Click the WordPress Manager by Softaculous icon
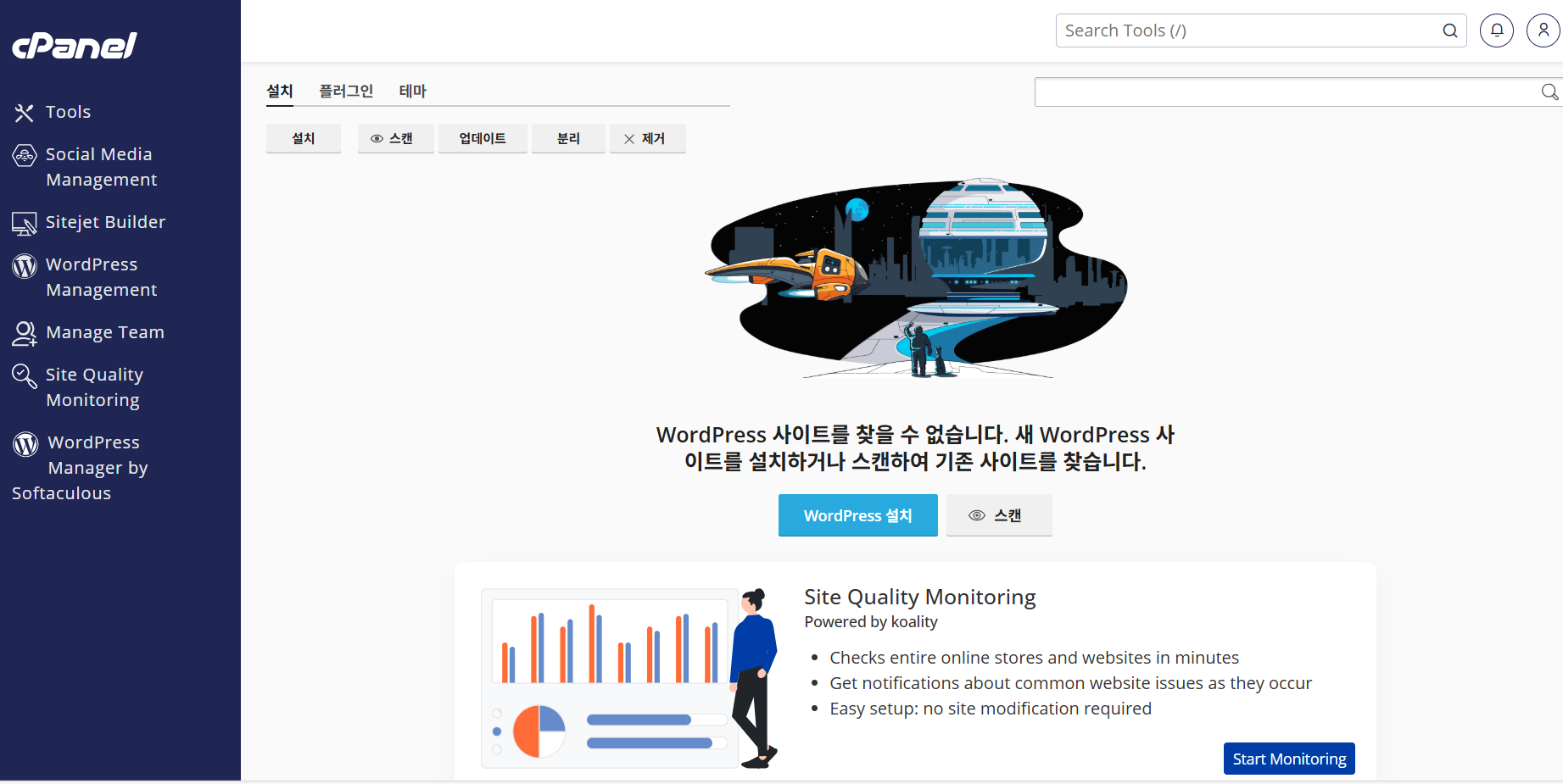The width and height of the screenshot is (1563, 784). tap(25, 443)
